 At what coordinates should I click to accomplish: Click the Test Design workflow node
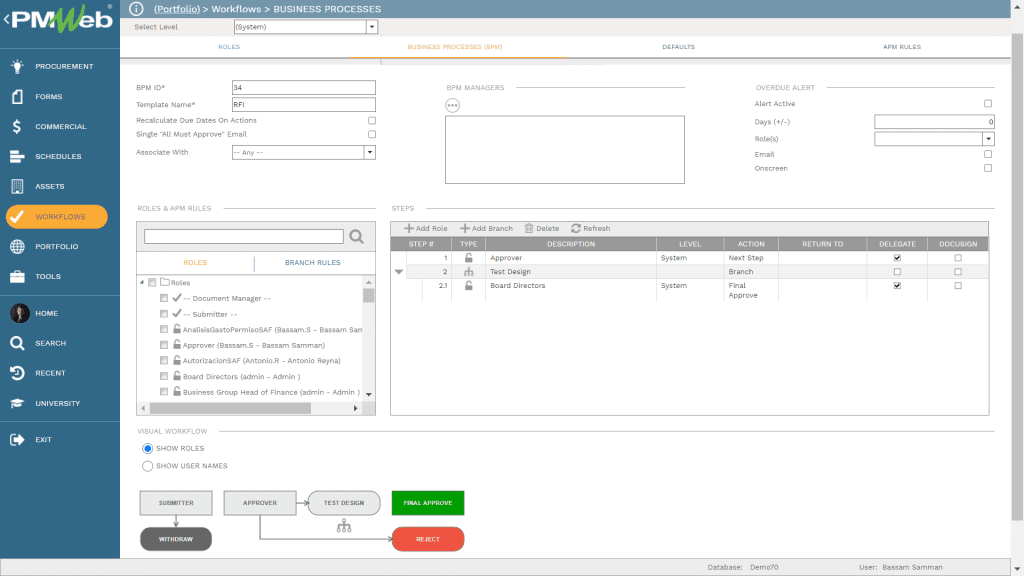344,503
